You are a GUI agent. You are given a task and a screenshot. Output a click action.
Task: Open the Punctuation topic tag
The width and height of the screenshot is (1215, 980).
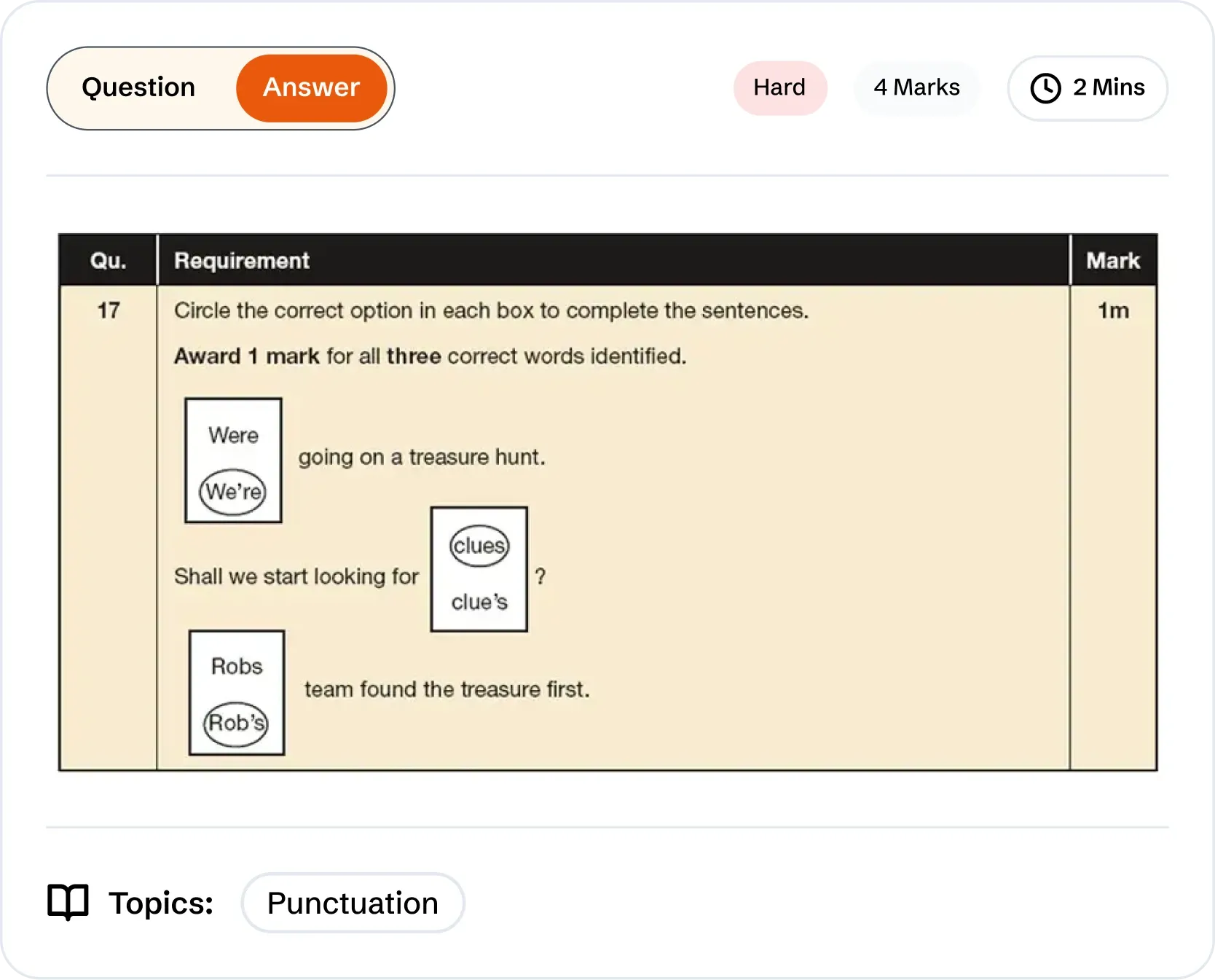[352, 903]
